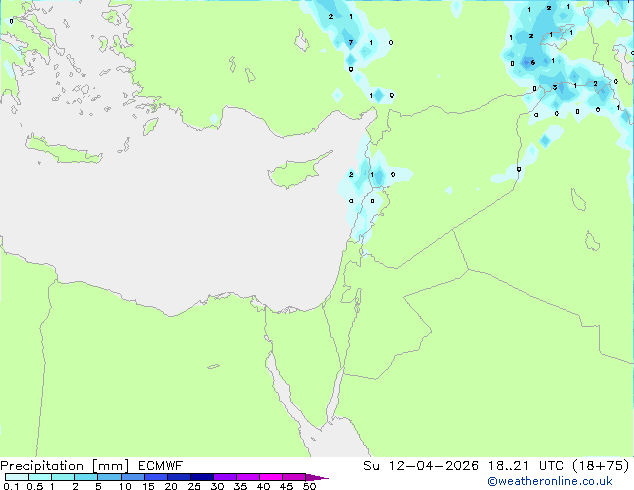Screen dimensions: 634x490
Task: Pick the 35–40 mm purple swatch
Action: [248, 477]
